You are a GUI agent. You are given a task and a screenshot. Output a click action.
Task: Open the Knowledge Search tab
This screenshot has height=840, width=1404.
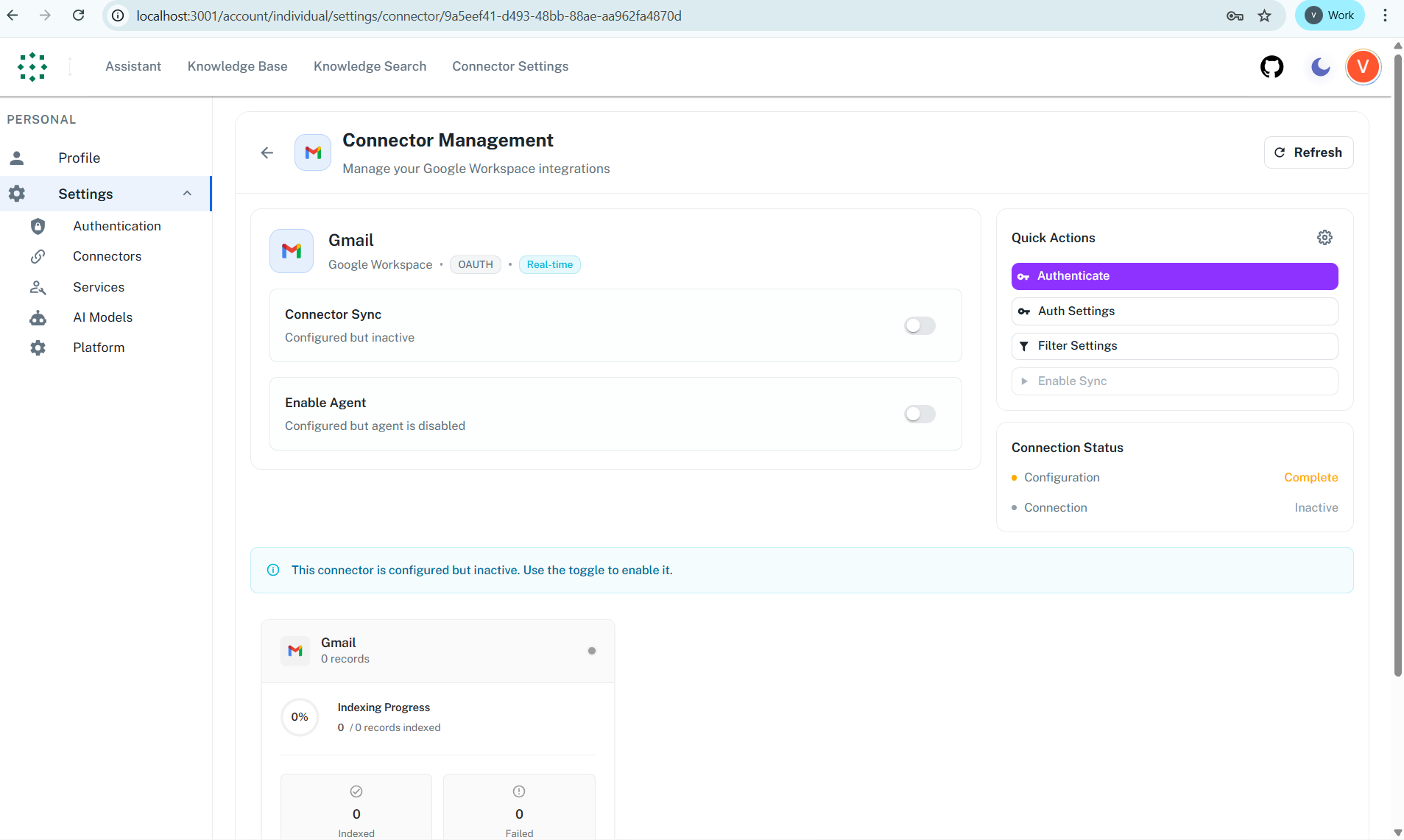pos(370,66)
